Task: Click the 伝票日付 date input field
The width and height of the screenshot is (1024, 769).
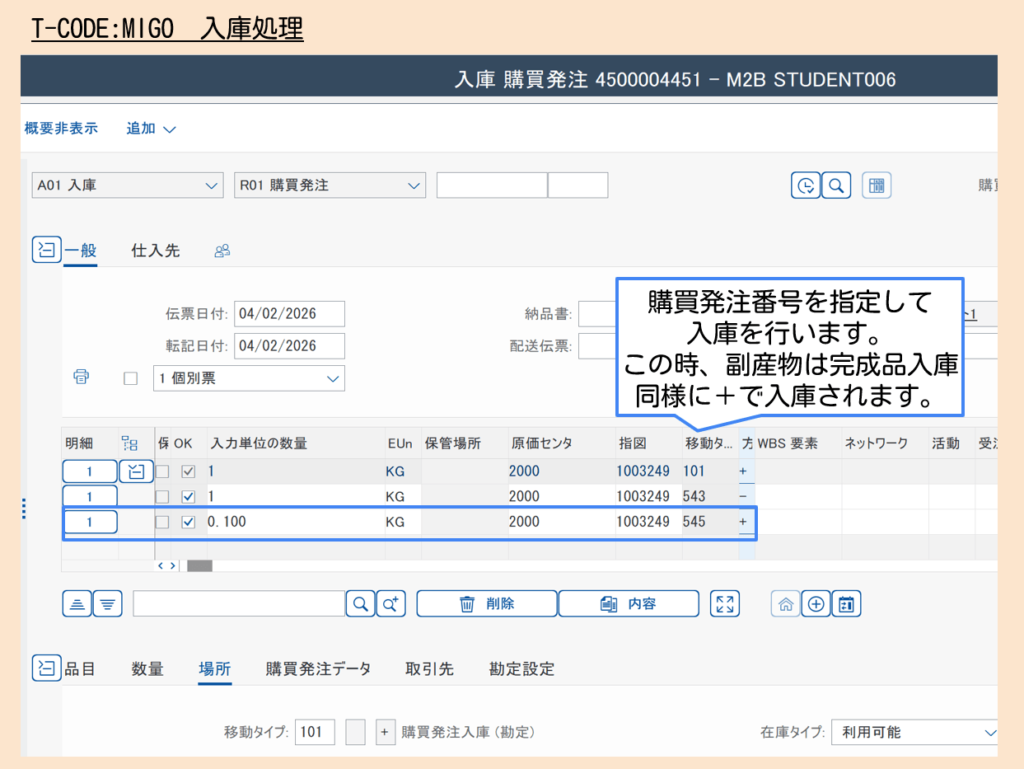Action: [289, 314]
